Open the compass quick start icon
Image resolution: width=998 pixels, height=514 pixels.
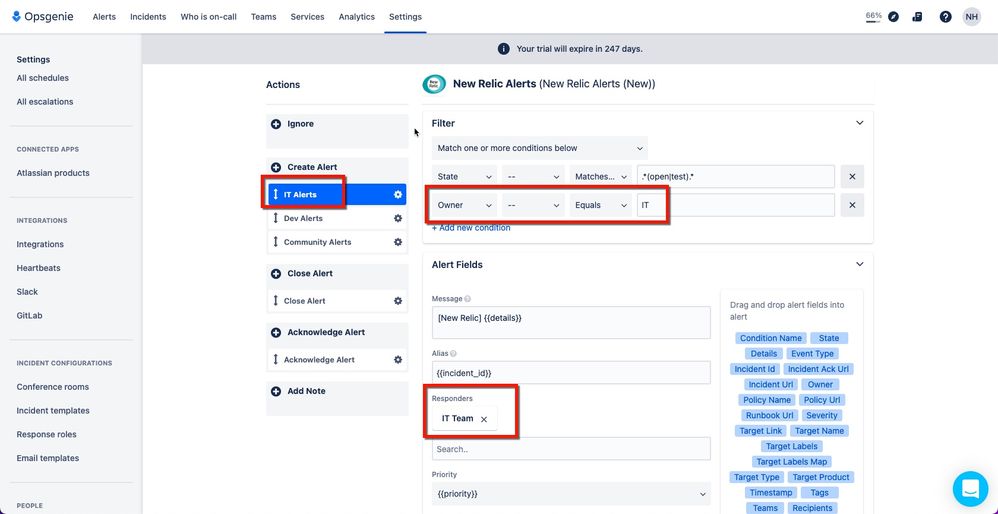894,17
